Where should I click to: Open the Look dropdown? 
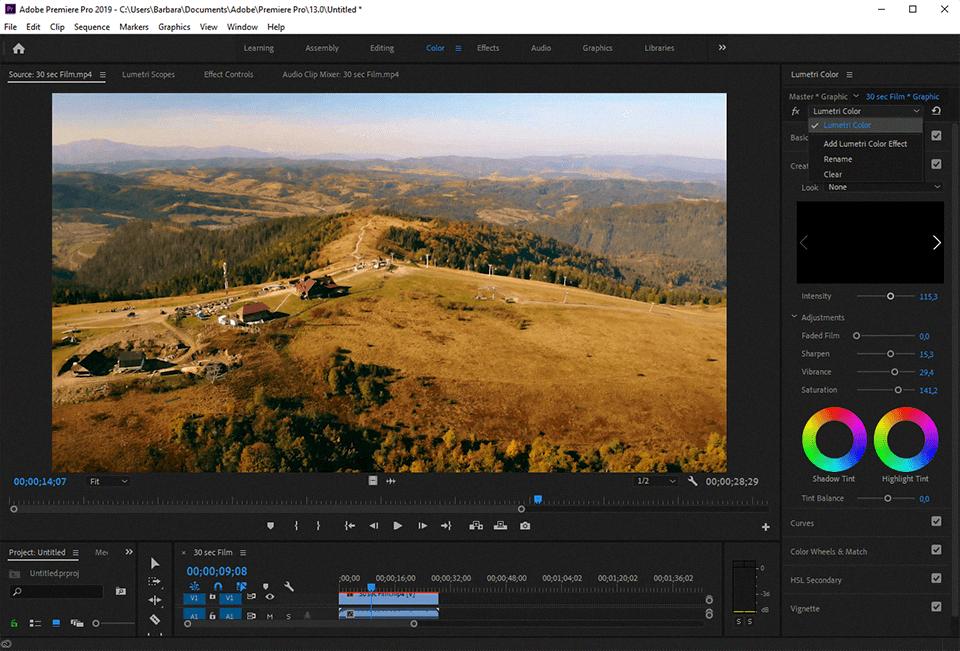click(x=883, y=187)
